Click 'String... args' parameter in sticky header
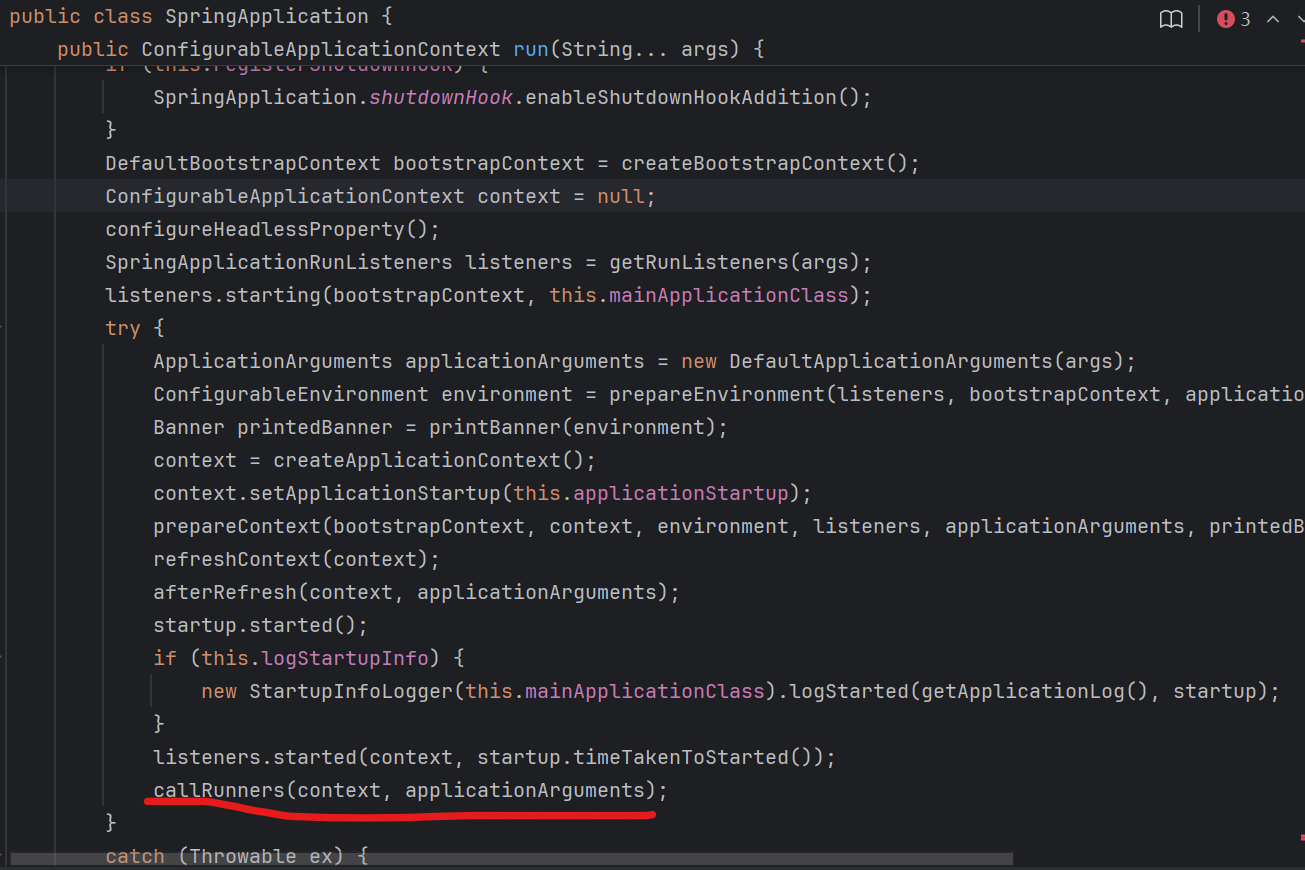Screen dimensions: 1305x870 (645, 49)
